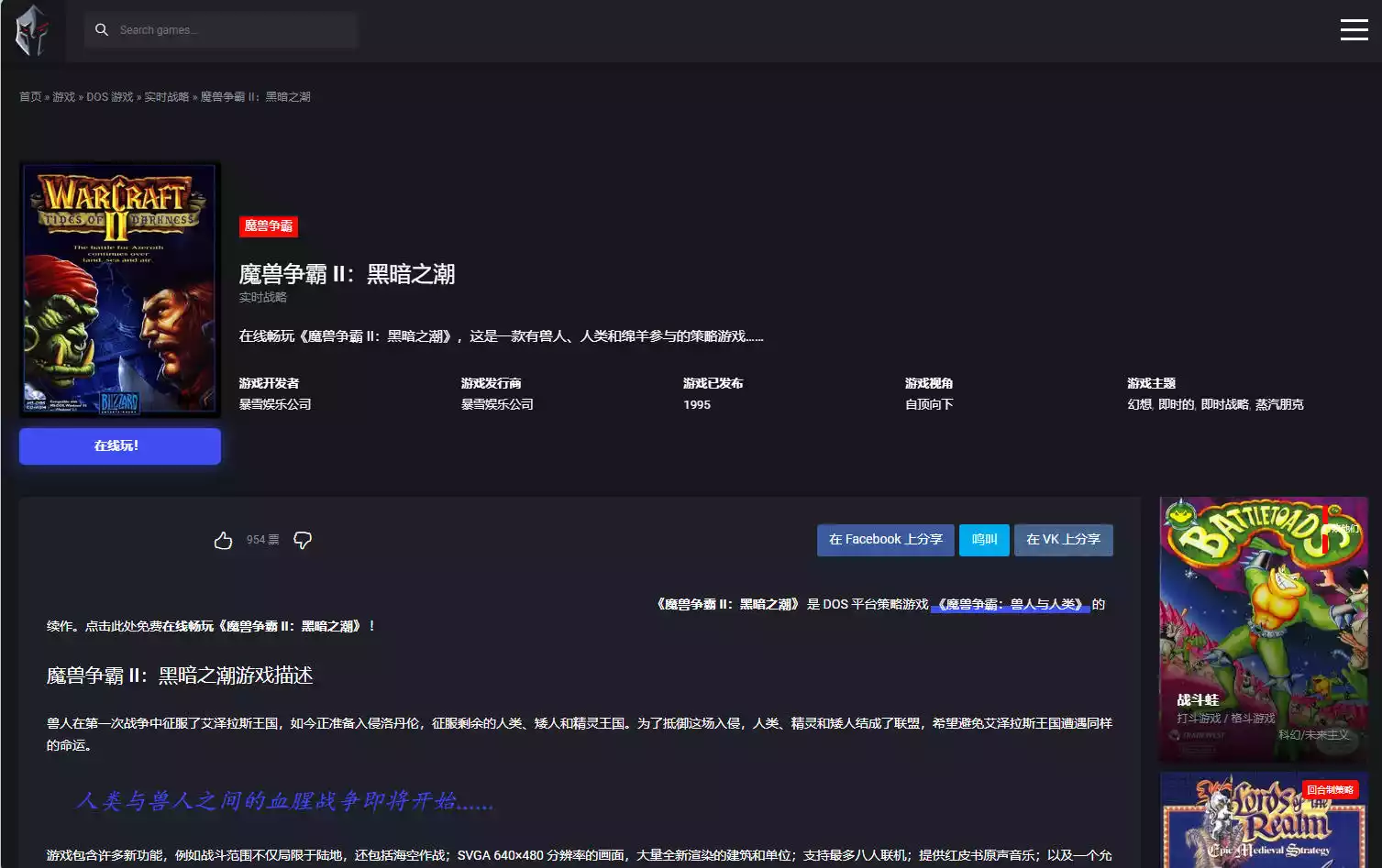Image resolution: width=1382 pixels, height=868 pixels.
Task: Click the red 魔兽争霸 tag
Action: [x=269, y=226]
